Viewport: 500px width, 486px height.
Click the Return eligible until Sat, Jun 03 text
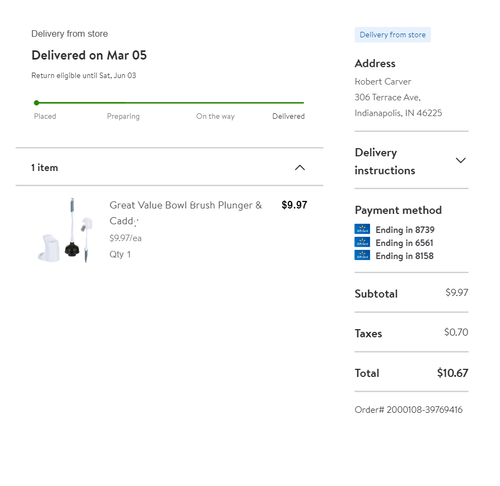[x=84, y=76]
